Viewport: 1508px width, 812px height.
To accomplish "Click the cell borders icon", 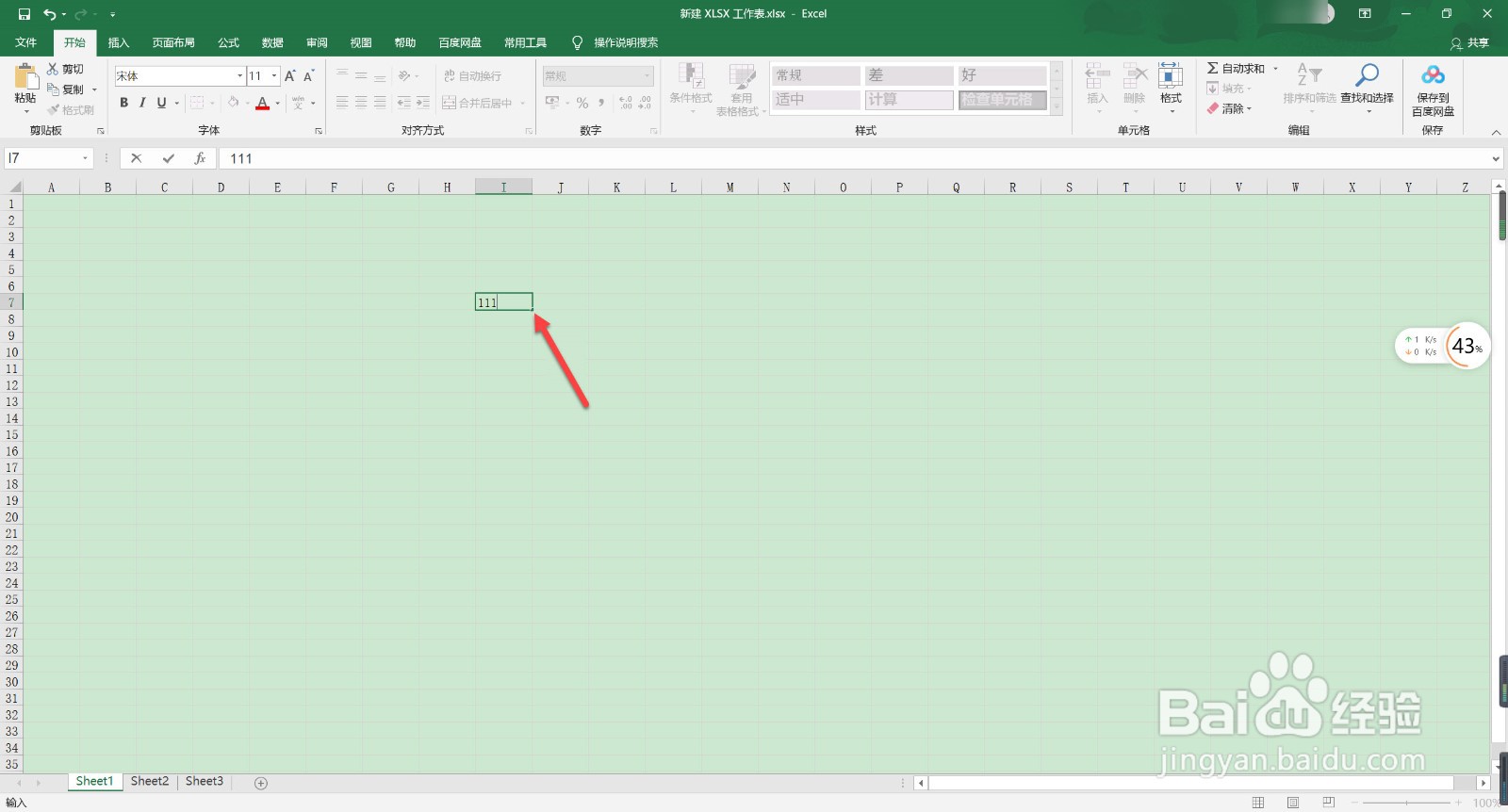I will click(x=197, y=103).
